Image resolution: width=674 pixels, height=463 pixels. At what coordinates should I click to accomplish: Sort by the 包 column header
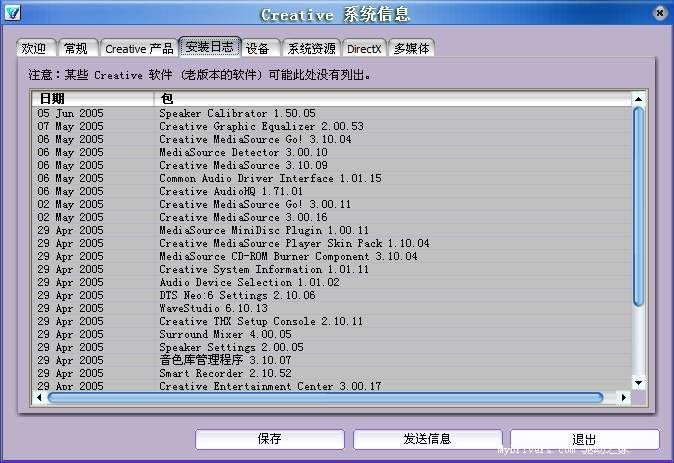pyautogui.click(x=392, y=99)
